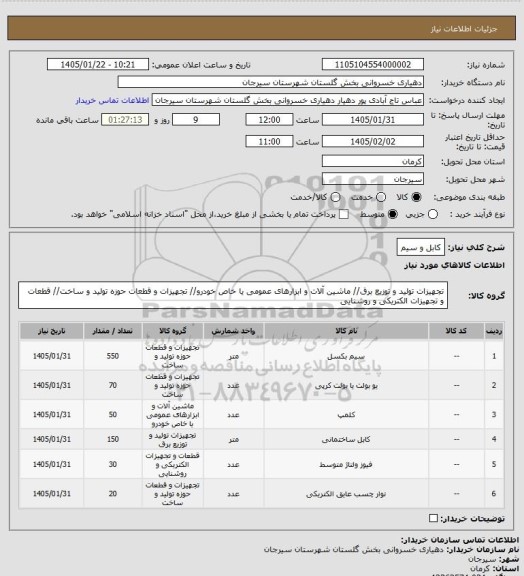
Task: Click item name سیم بکسل
Action: point(346,356)
